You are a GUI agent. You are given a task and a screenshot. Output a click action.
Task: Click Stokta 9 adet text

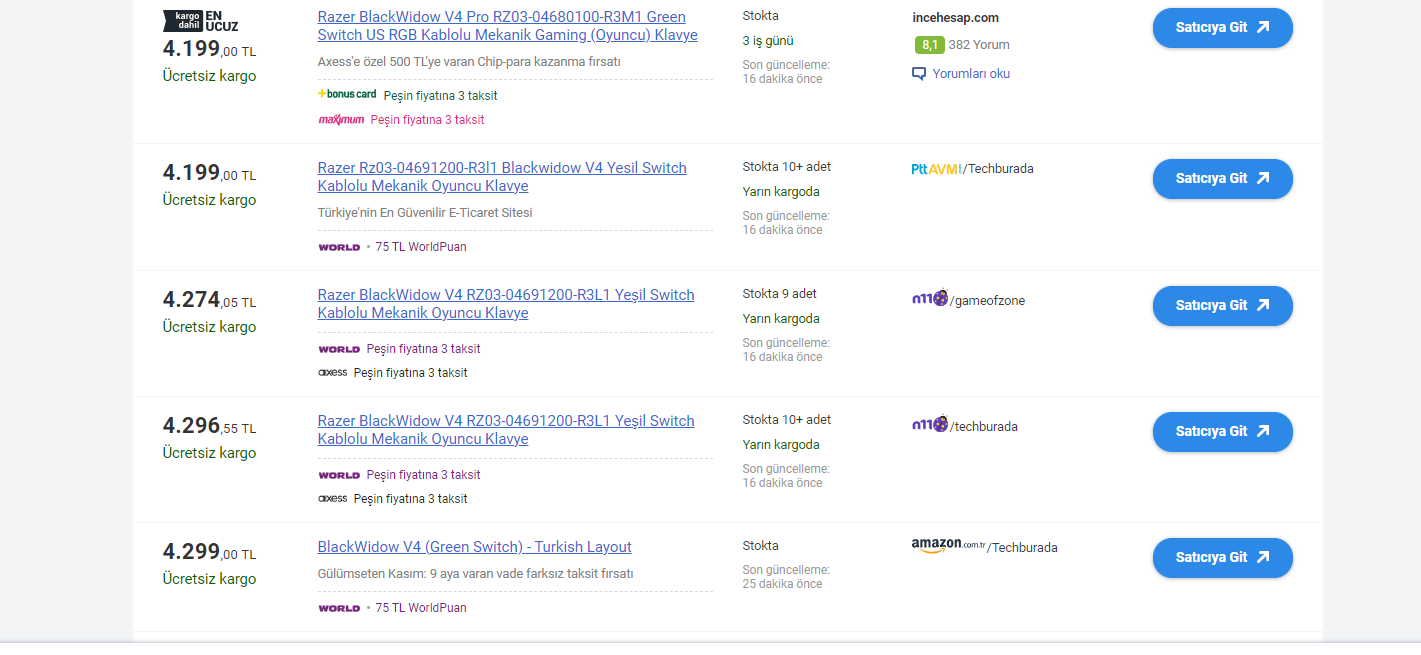coord(780,294)
